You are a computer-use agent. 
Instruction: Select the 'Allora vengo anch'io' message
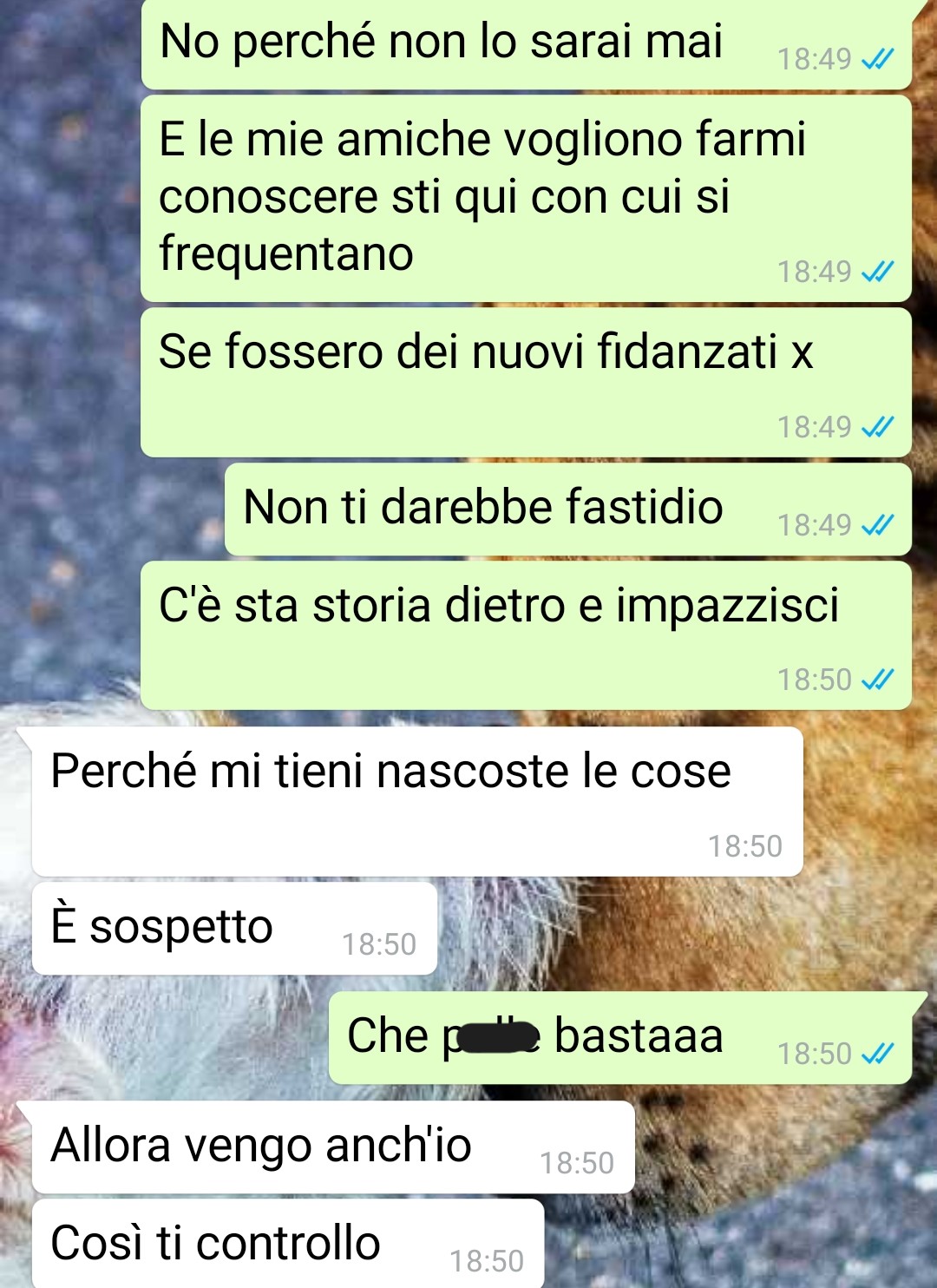333,1147
